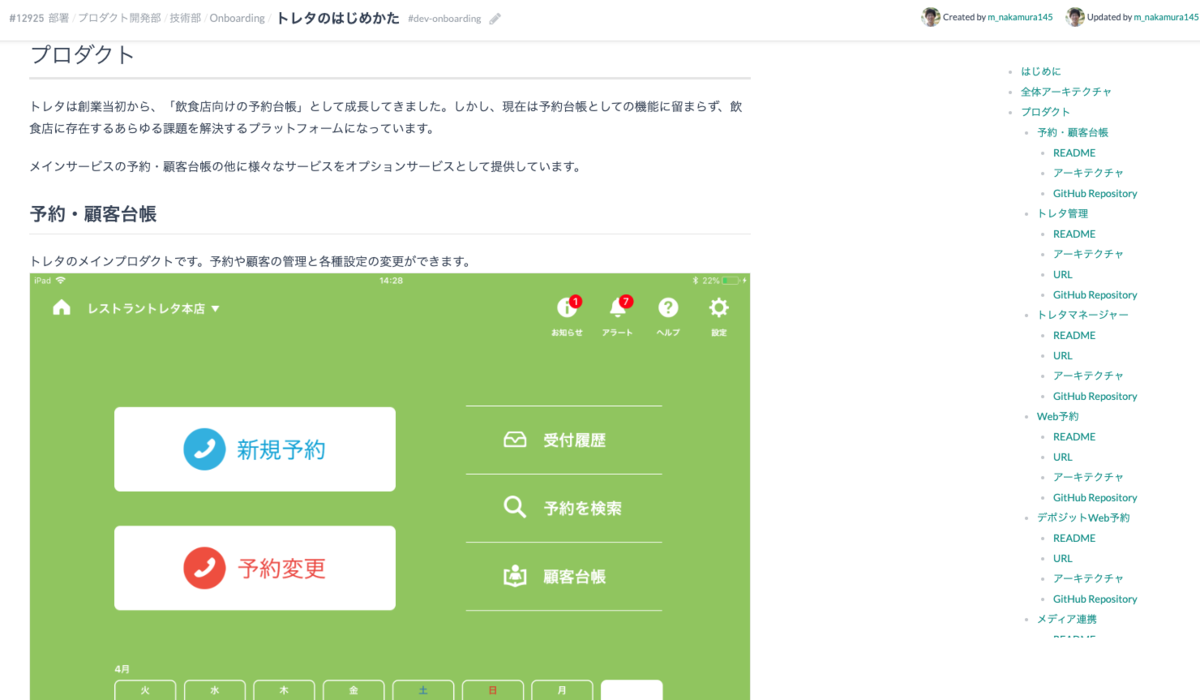Jump to はじめに in the table of contents

coord(1041,71)
